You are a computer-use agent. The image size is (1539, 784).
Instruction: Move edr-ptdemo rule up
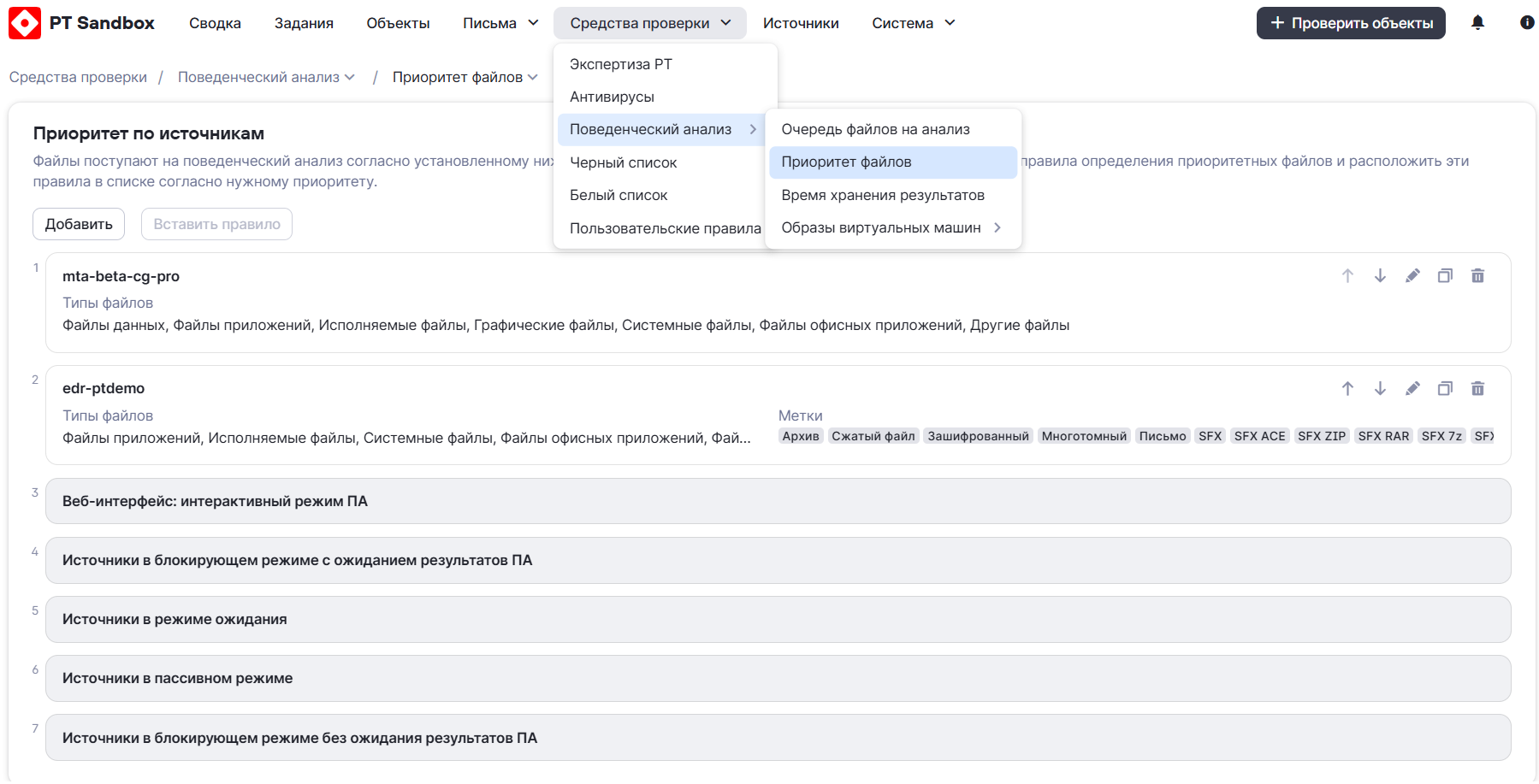tap(1347, 389)
